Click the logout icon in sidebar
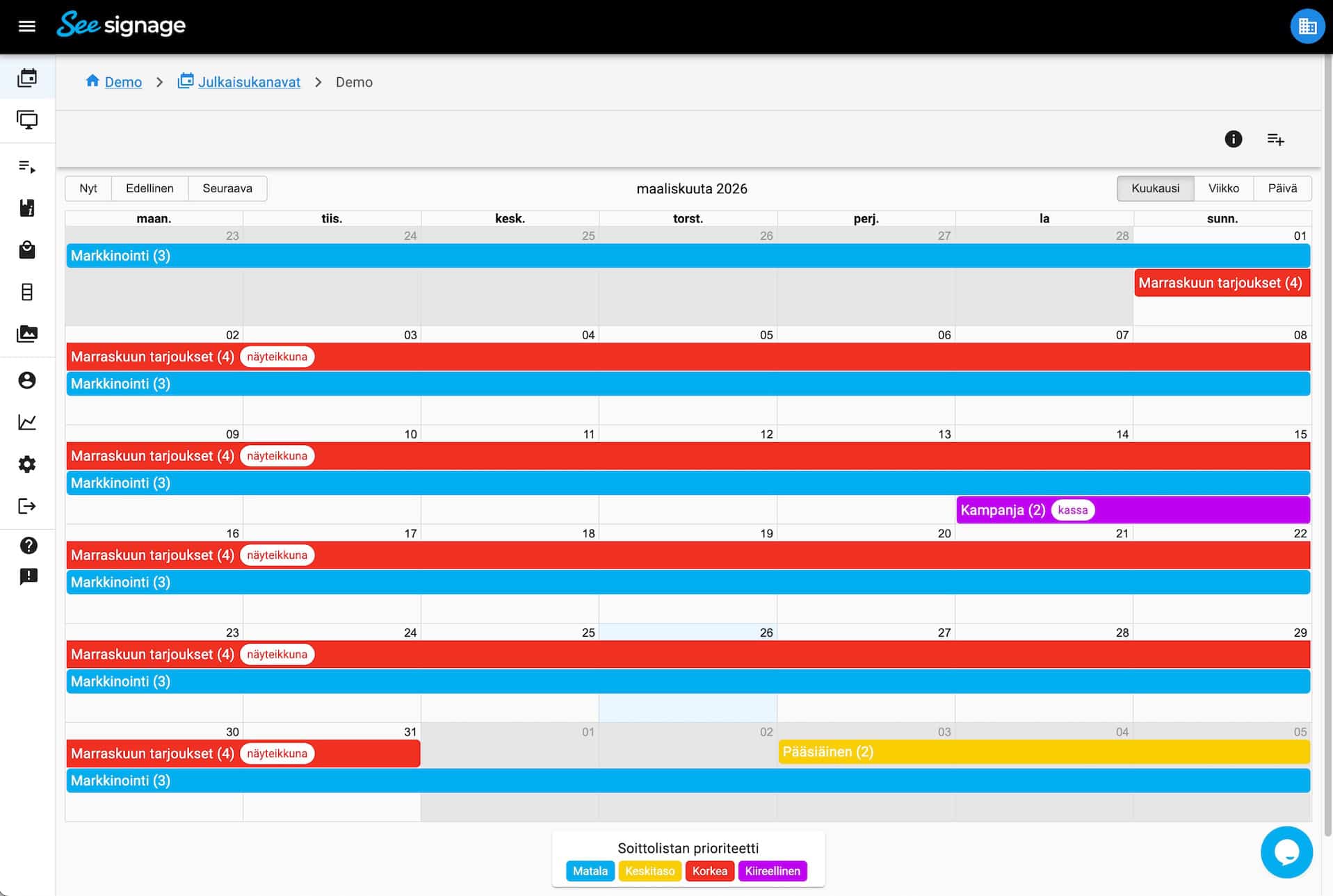Screen dimensions: 1333x896 [27, 506]
